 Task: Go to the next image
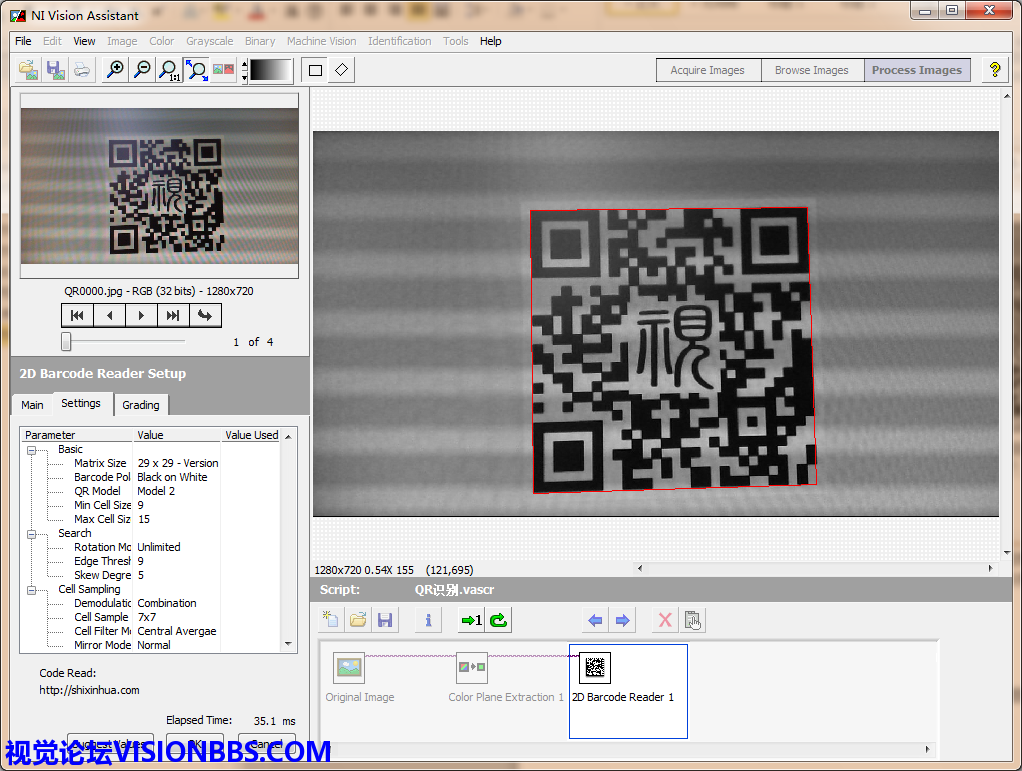tap(141, 315)
